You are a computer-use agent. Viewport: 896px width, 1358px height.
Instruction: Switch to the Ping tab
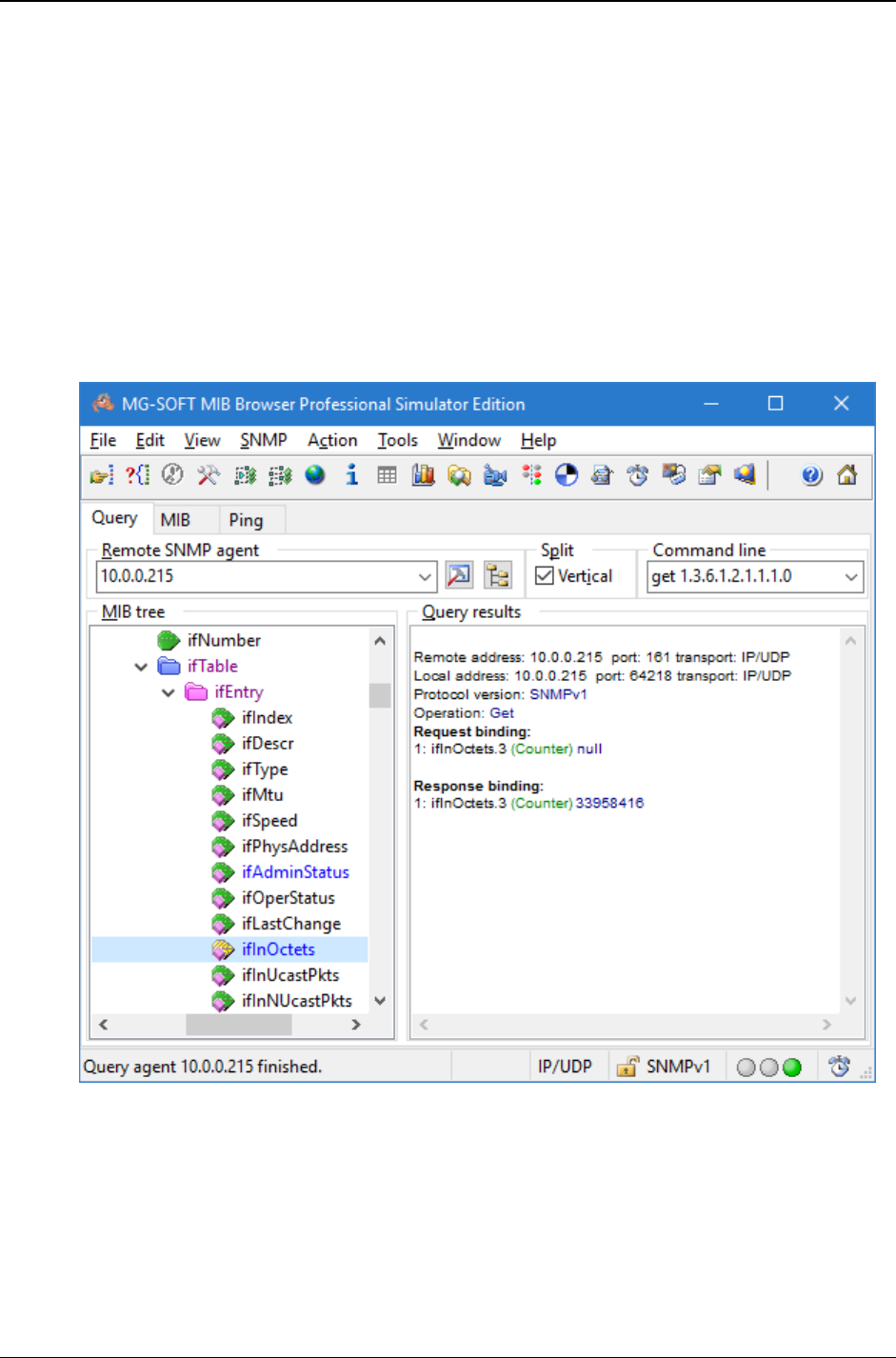[246, 520]
